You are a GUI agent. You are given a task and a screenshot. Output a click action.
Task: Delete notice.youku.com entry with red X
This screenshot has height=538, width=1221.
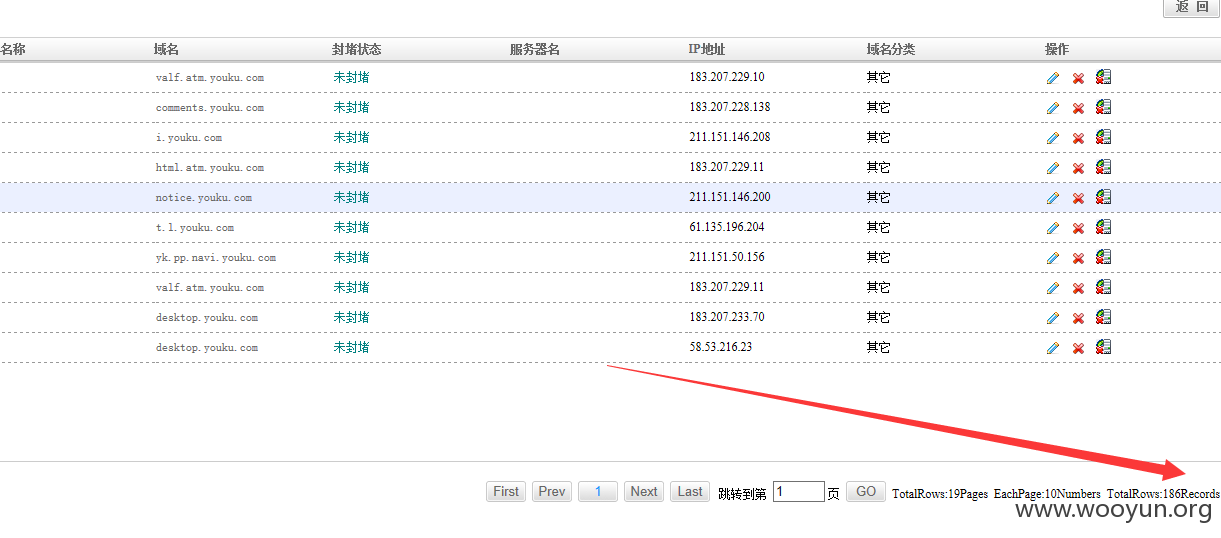pos(1078,198)
